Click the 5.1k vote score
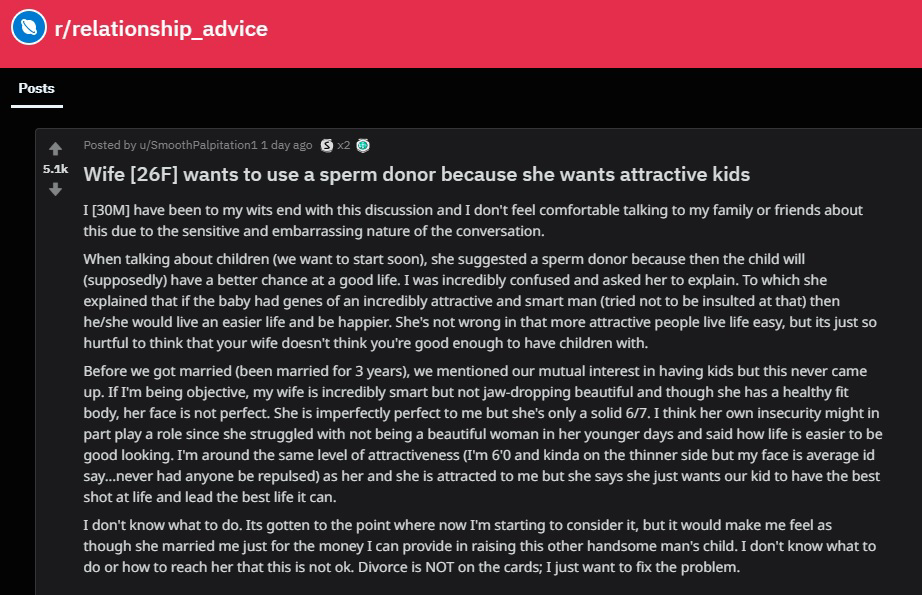Viewport: 922px width, 595px height. point(55,169)
